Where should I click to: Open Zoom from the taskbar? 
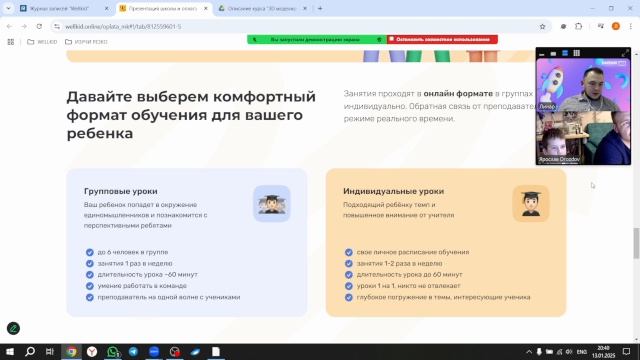point(154,352)
